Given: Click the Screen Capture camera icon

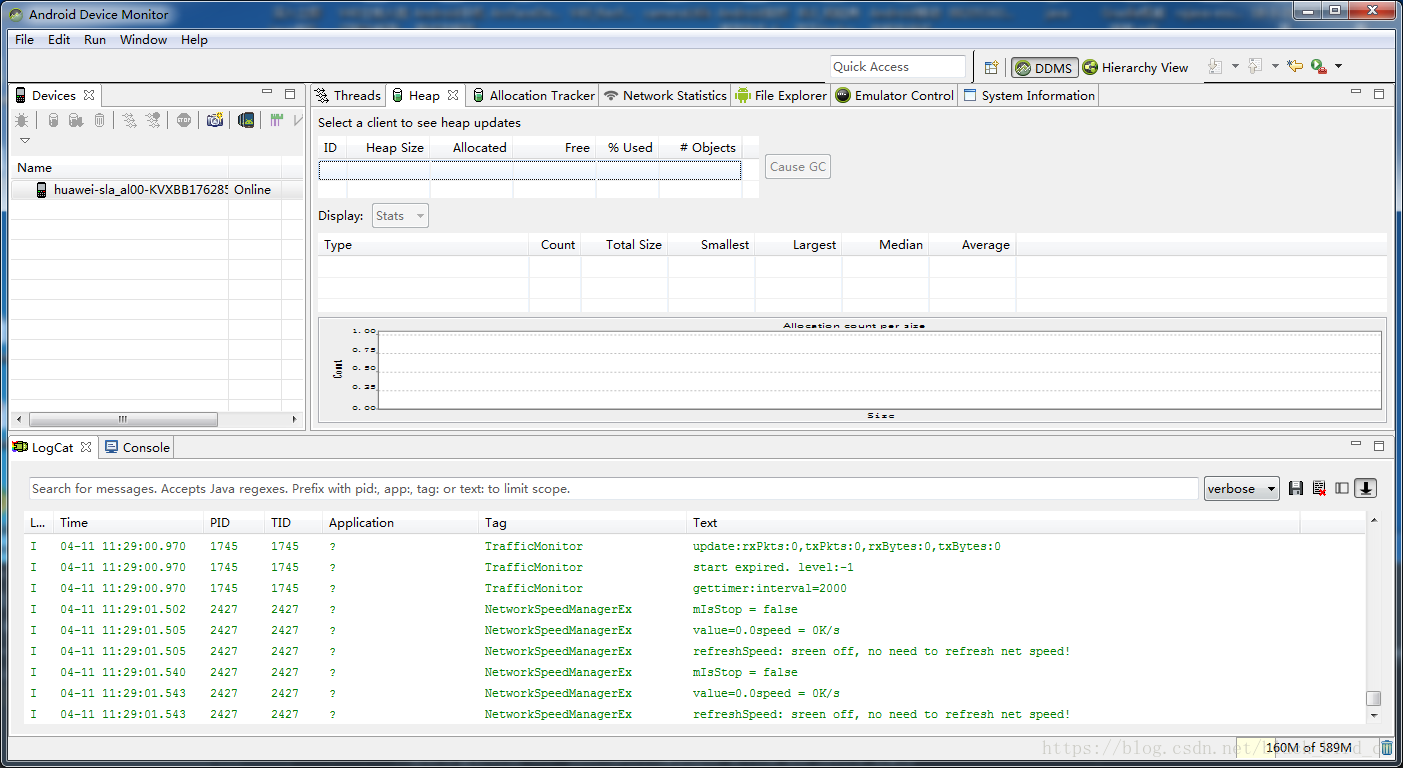Looking at the screenshot, I should pyautogui.click(x=214, y=120).
